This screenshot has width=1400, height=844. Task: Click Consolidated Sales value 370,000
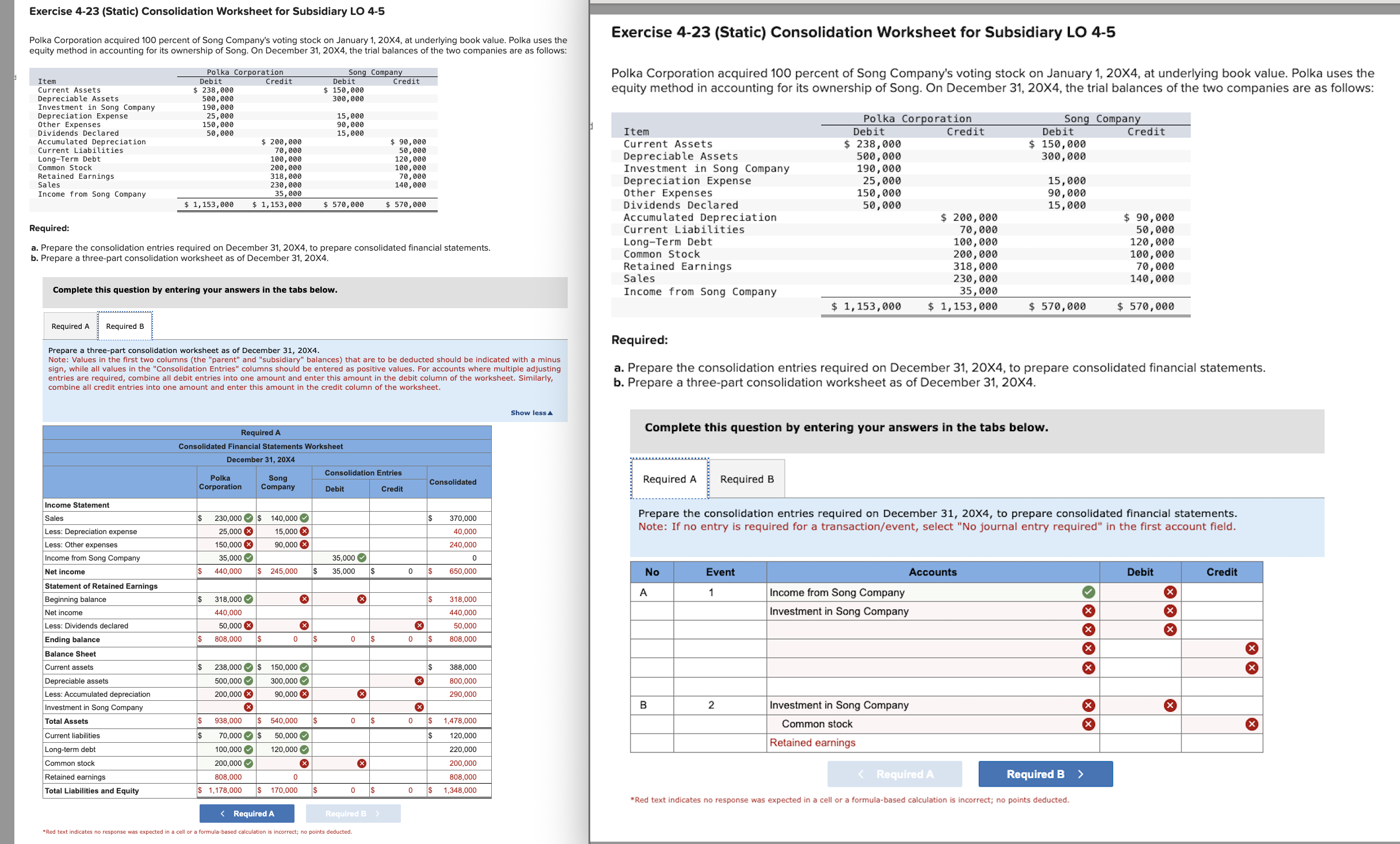click(x=462, y=518)
